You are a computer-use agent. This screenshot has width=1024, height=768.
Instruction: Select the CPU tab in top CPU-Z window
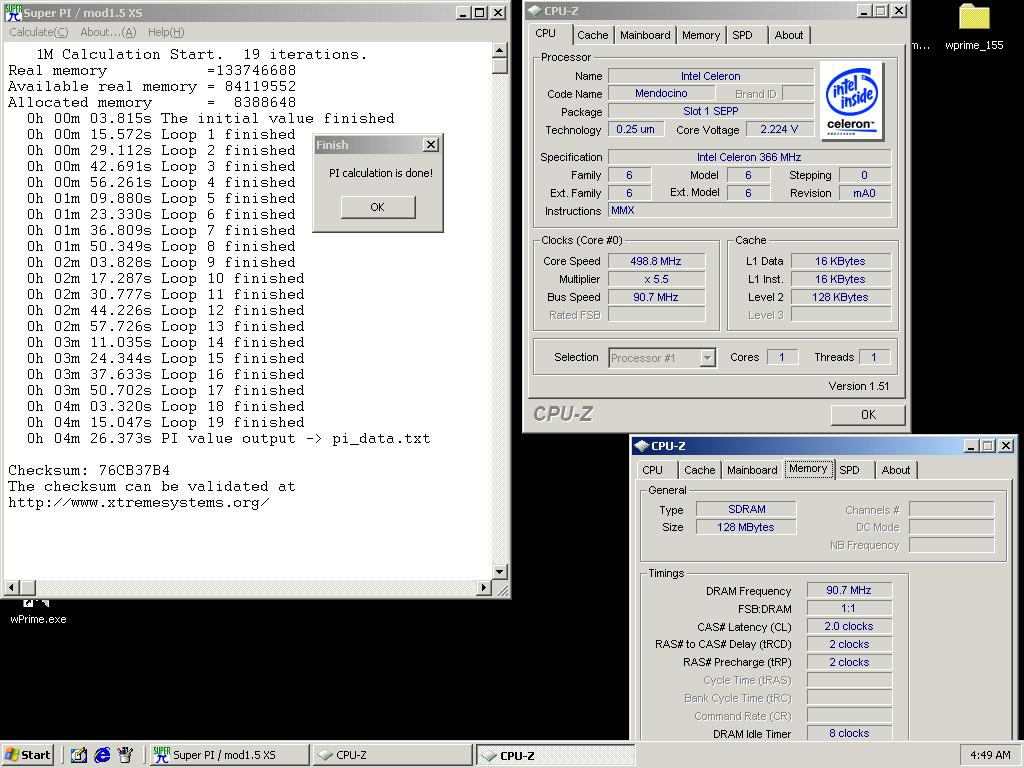(546, 33)
